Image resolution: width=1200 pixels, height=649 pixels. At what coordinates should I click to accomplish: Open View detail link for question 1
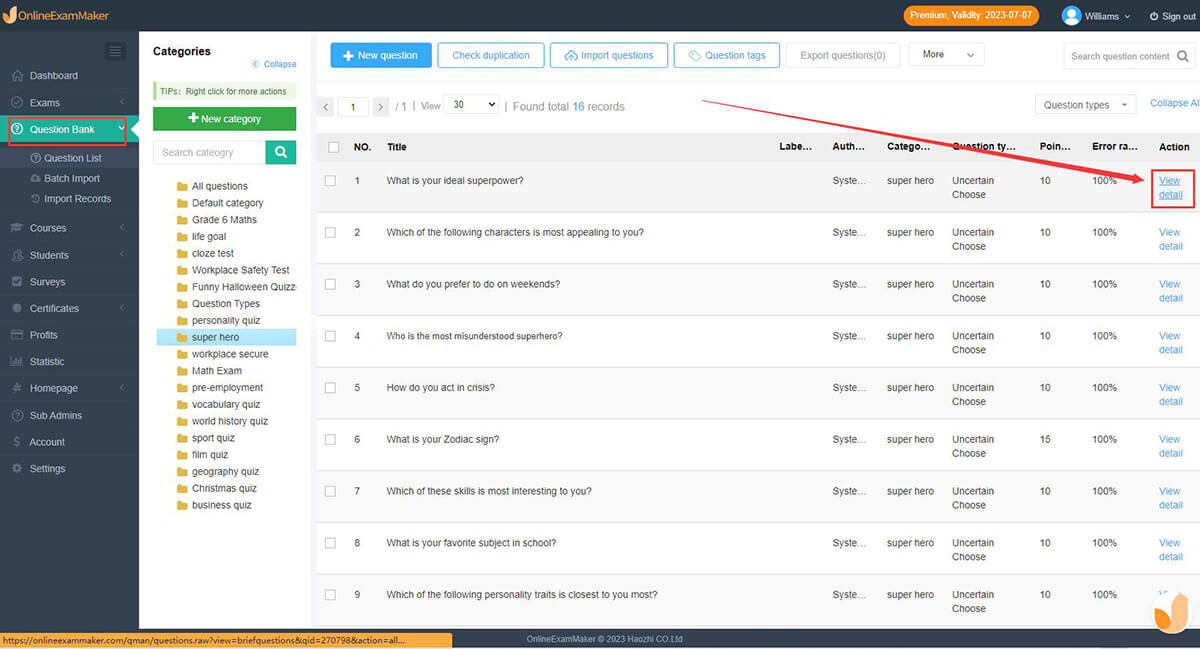(1170, 188)
